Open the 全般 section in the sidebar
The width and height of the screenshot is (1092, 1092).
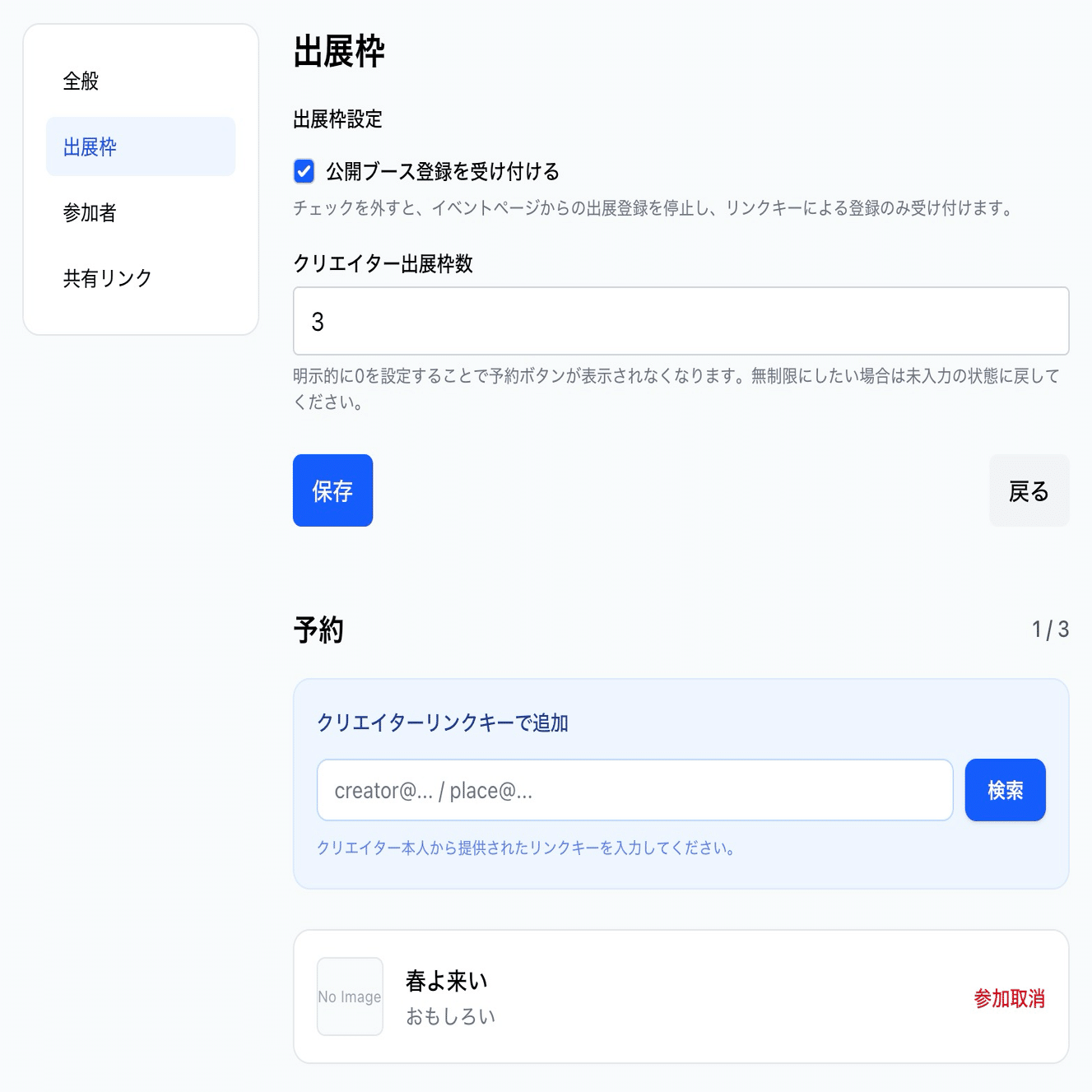click(79, 80)
